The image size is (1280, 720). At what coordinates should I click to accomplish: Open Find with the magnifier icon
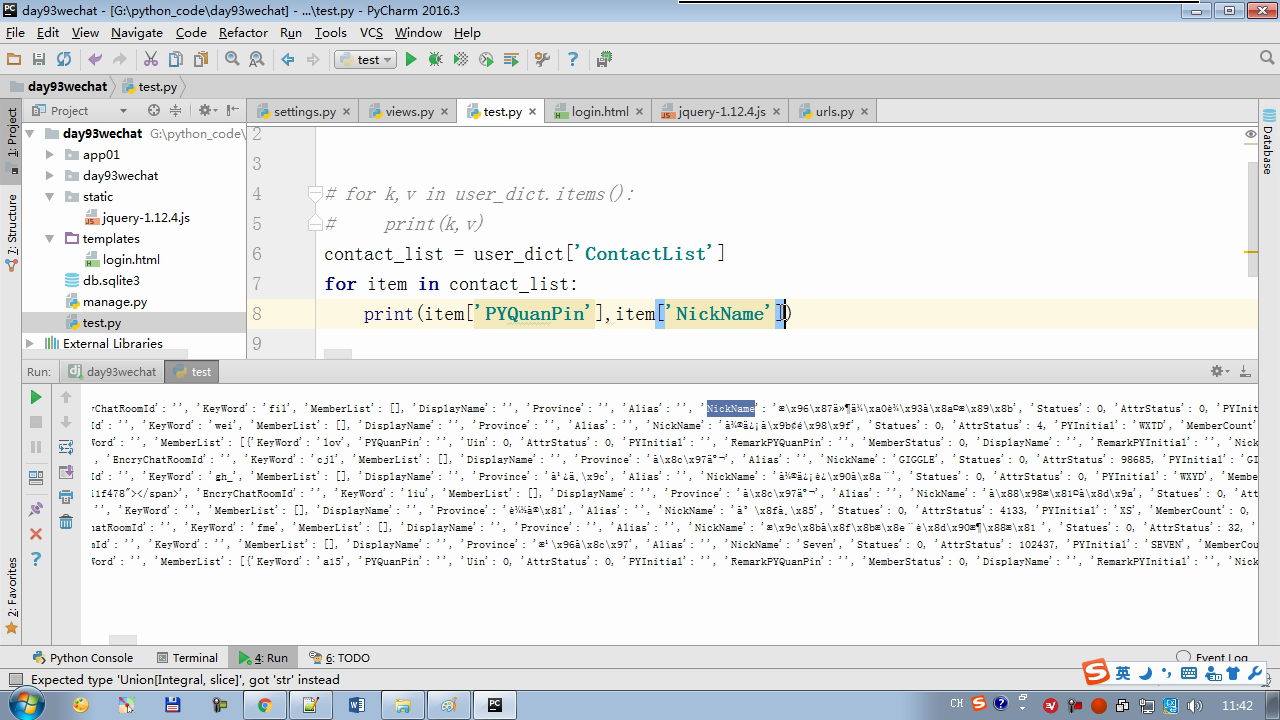(232, 60)
